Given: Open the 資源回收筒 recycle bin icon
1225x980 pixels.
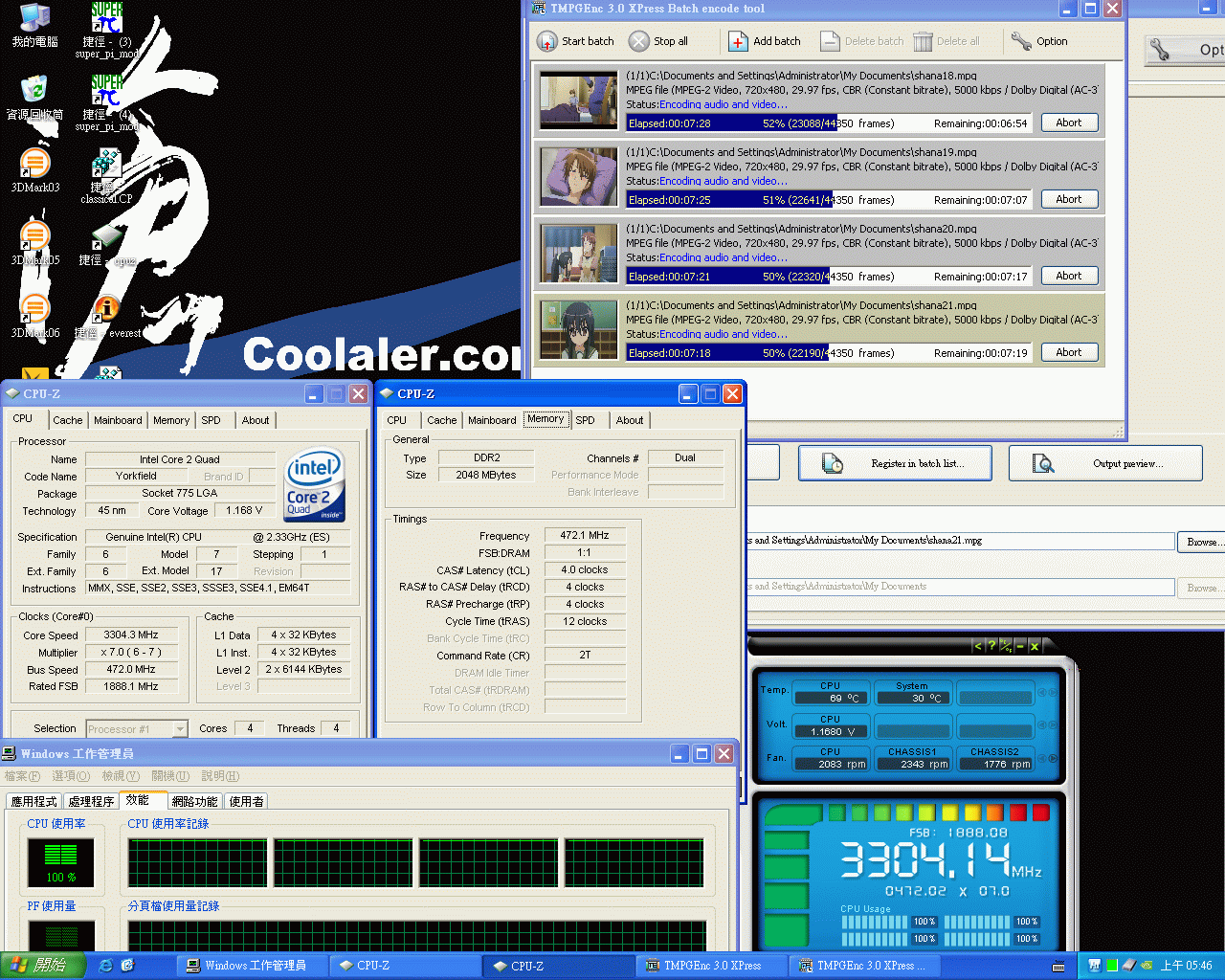Looking at the screenshot, I should 34,98.
